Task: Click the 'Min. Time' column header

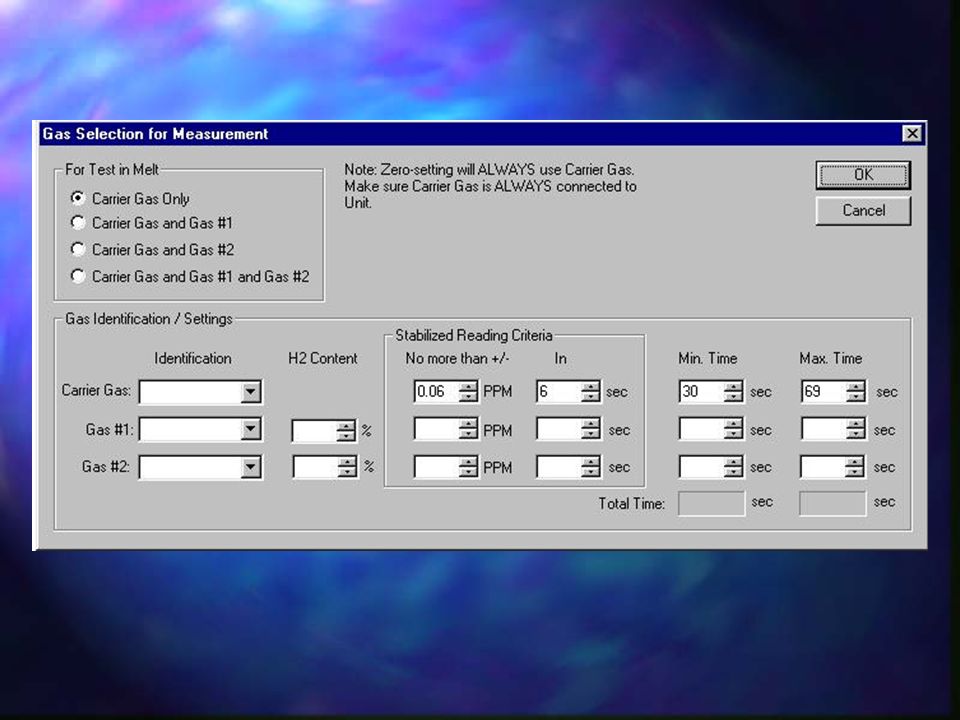Action: point(708,358)
